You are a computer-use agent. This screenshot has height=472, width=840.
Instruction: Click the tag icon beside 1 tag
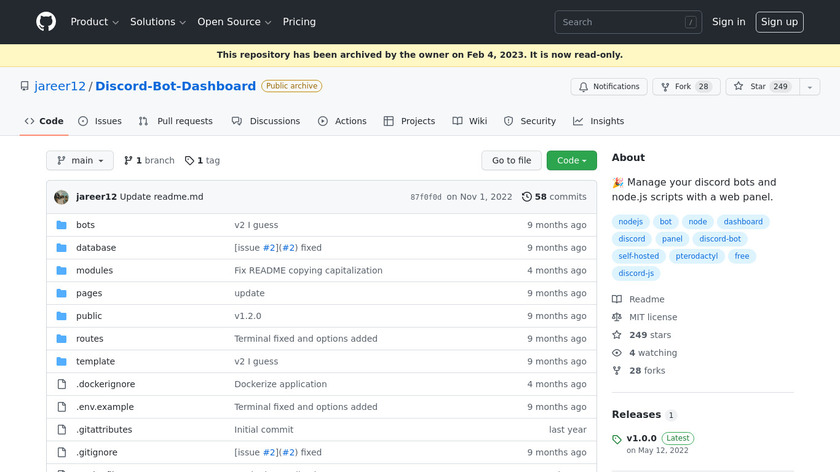pyautogui.click(x=190, y=160)
